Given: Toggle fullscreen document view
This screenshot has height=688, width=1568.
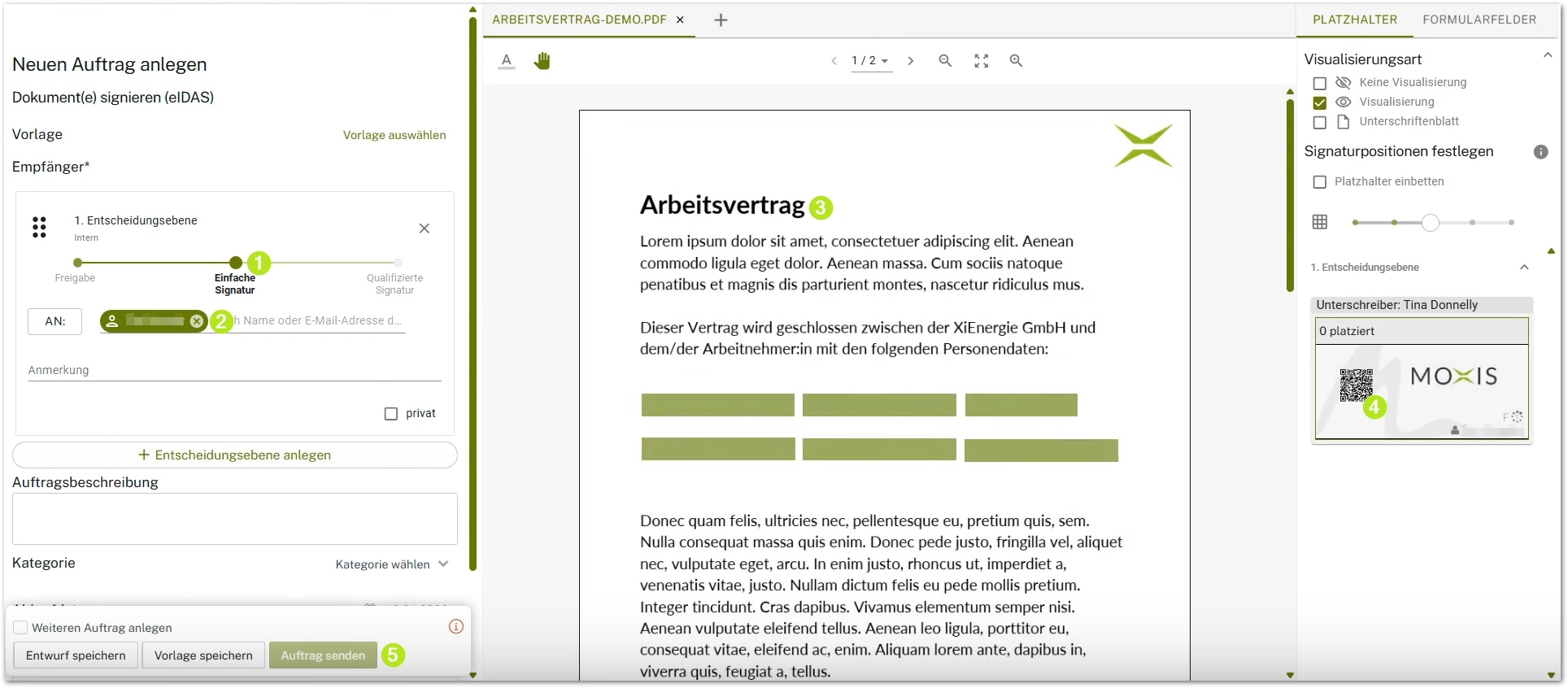Looking at the screenshot, I should pyautogui.click(x=982, y=61).
